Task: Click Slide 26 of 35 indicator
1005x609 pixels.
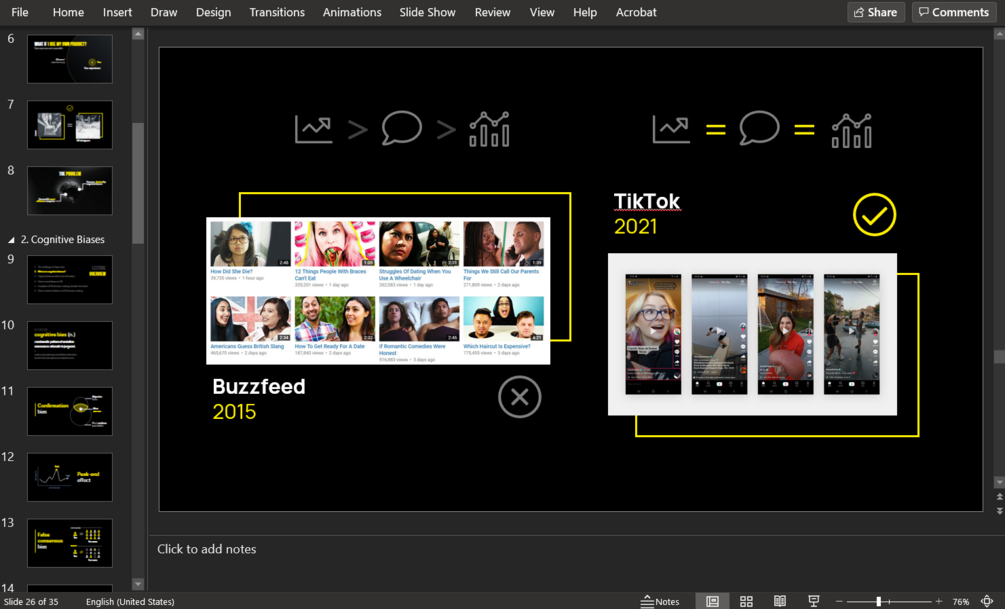Action: click(31, 601)
